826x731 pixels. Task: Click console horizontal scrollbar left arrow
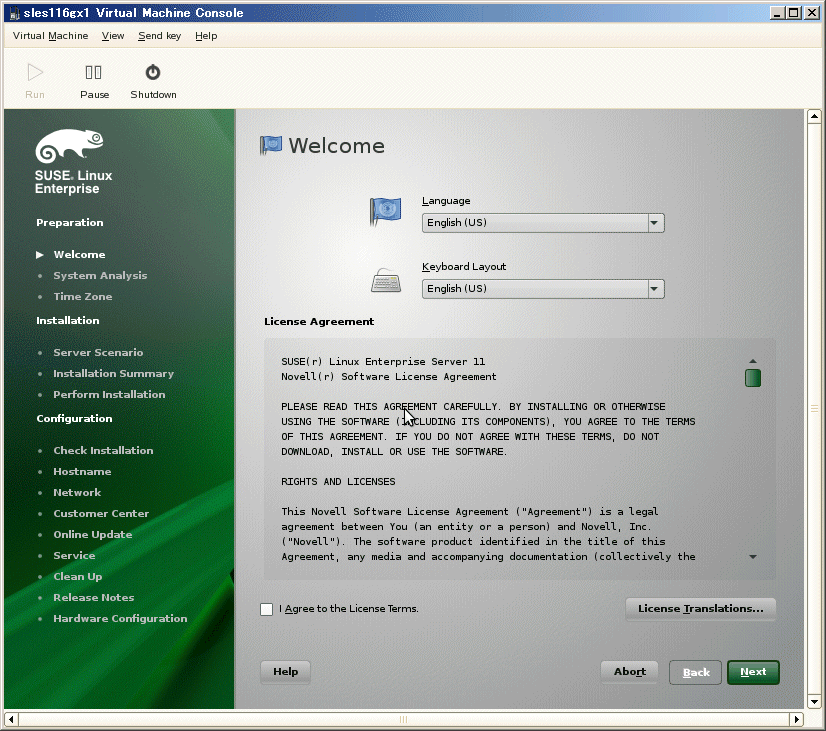pos(12,719)
